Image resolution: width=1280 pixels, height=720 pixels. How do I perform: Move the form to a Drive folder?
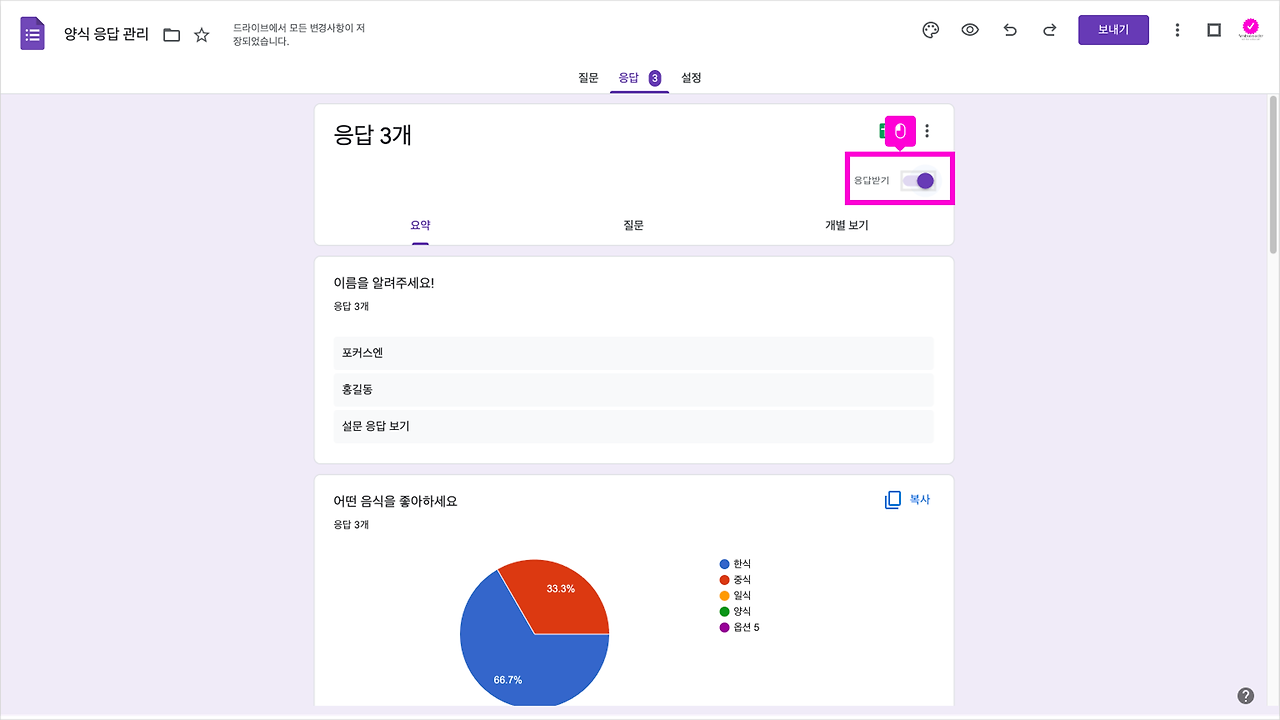tap(171, 33)
